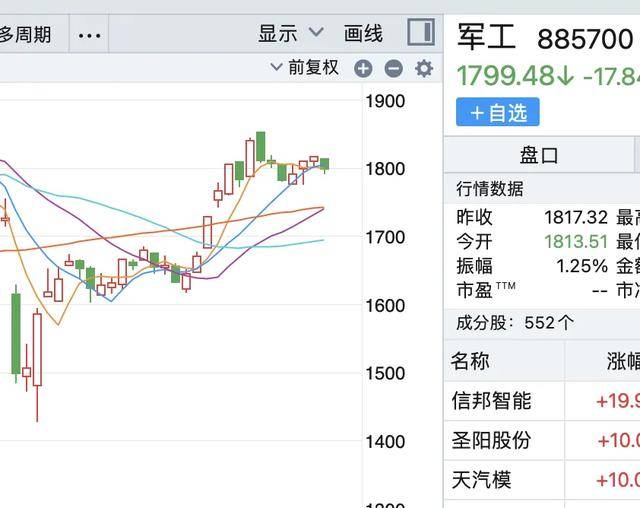Switch to the 盘口 tab
This screenshot has height=508, width=640.
[x=539, y=155]
